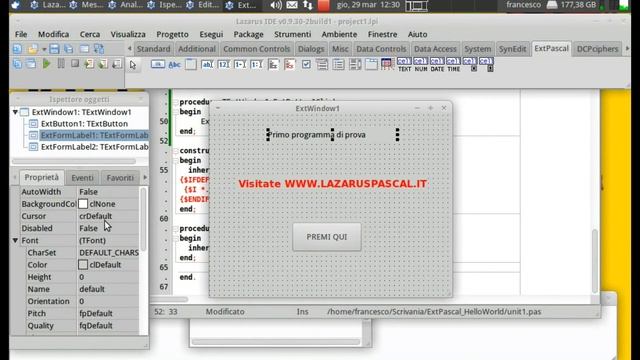Click the Toggle Form/Unit icon
640x360 pixels.
click(99, 49)
